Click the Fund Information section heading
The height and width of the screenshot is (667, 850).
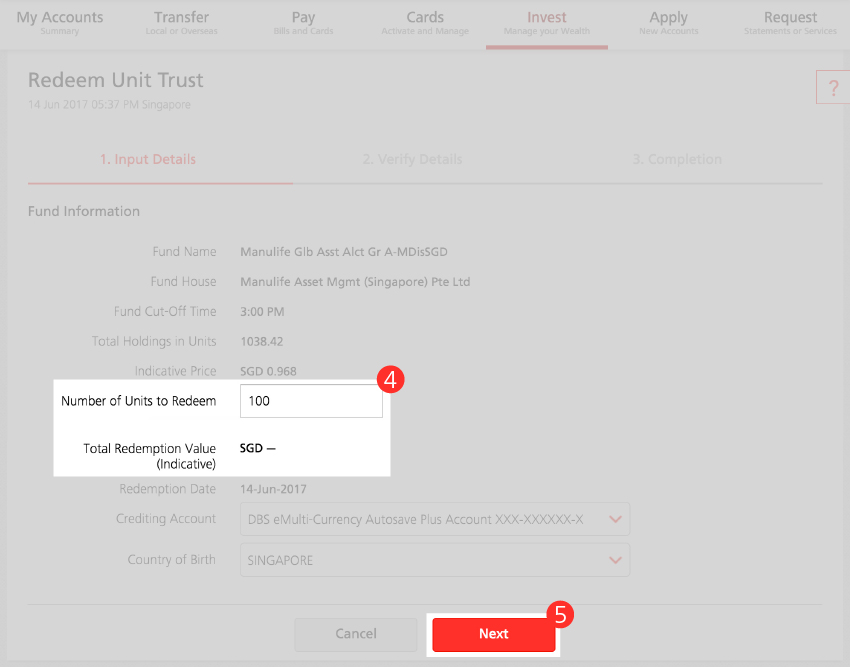point(83,211)
